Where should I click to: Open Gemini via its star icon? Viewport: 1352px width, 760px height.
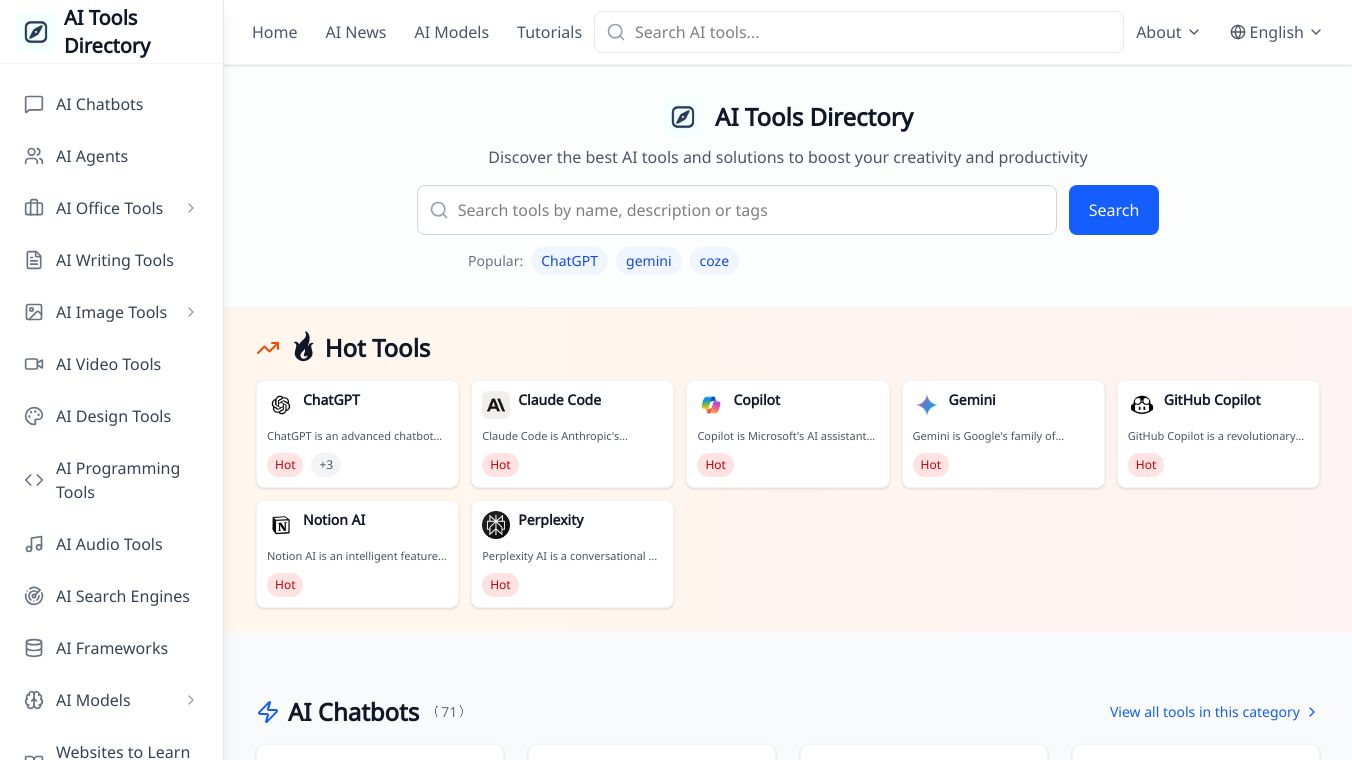click(x=926, y=405)
